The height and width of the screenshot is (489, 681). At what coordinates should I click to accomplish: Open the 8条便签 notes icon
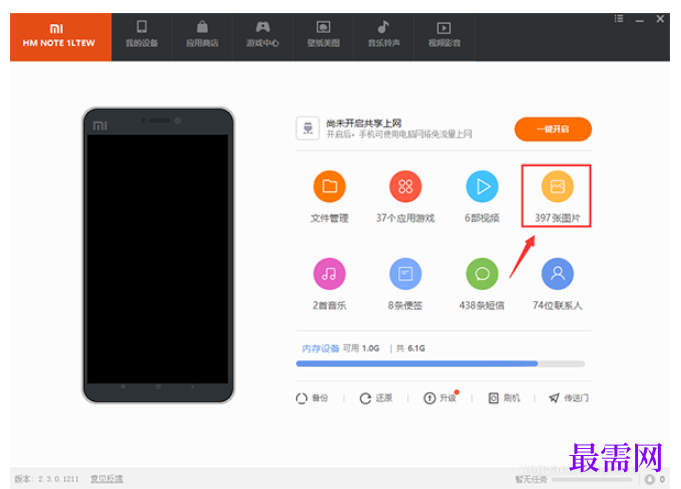point(405,274)
